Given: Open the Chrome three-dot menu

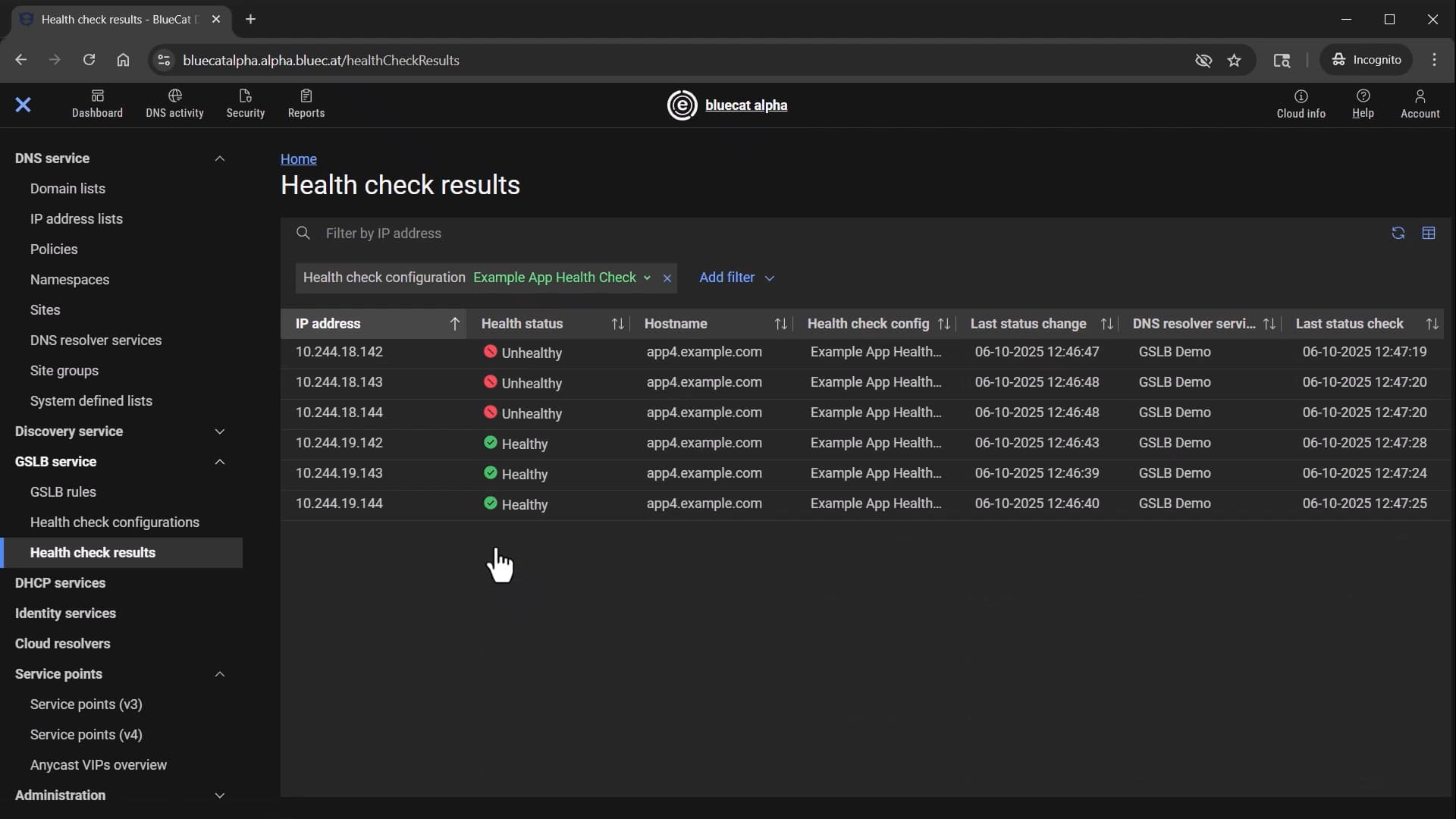Looking at the screenshot, I should [x=1435, y=60].
